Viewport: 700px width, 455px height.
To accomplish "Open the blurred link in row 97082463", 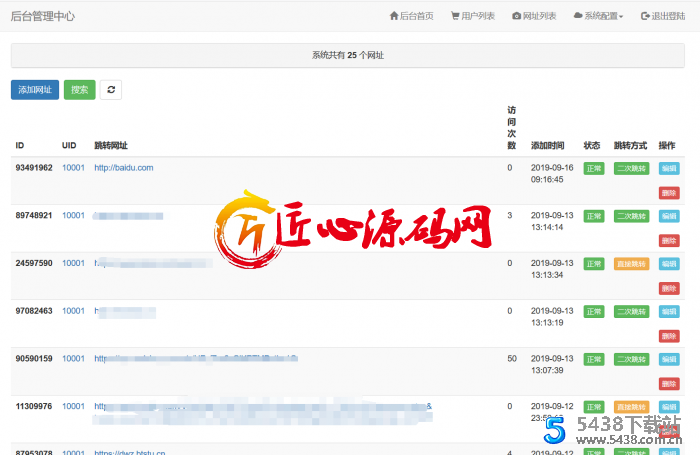I will 125,312.
